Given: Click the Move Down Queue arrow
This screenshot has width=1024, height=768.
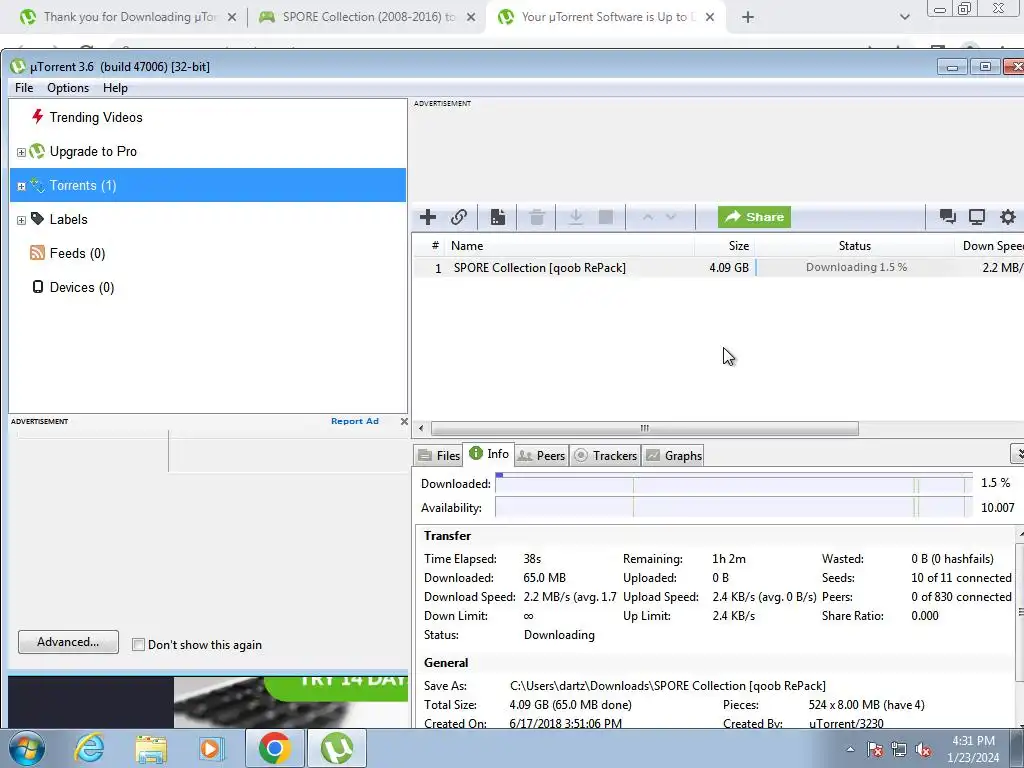Looking at the screenshot, I should pyautogui.click(x=671, y=217).
